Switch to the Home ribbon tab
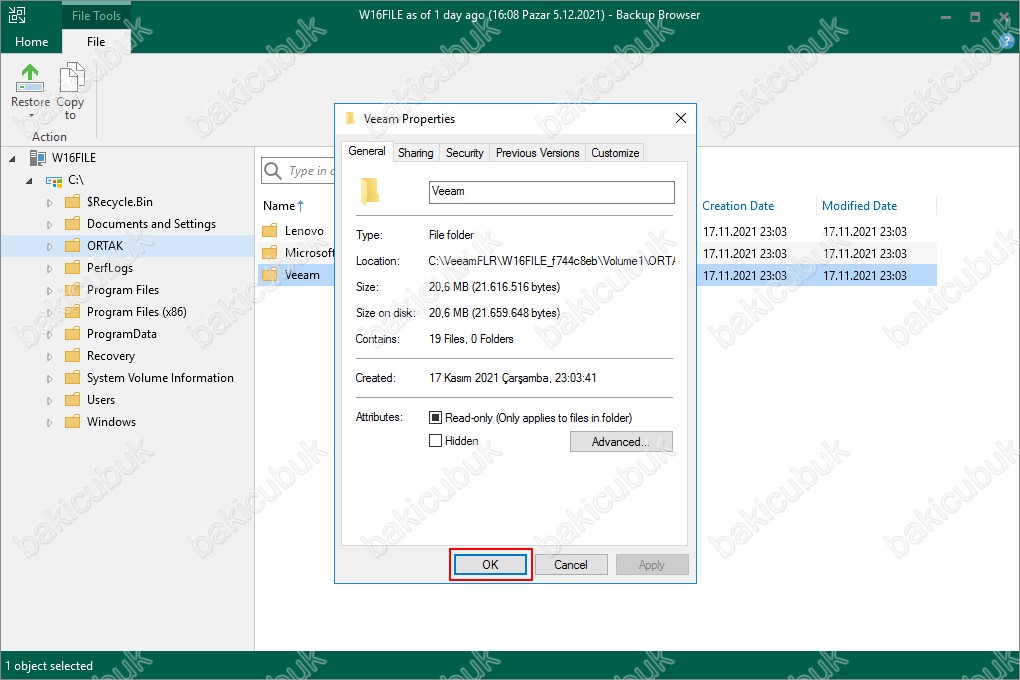Viewport: 1020px width, 680px height. tap(31, 42)
